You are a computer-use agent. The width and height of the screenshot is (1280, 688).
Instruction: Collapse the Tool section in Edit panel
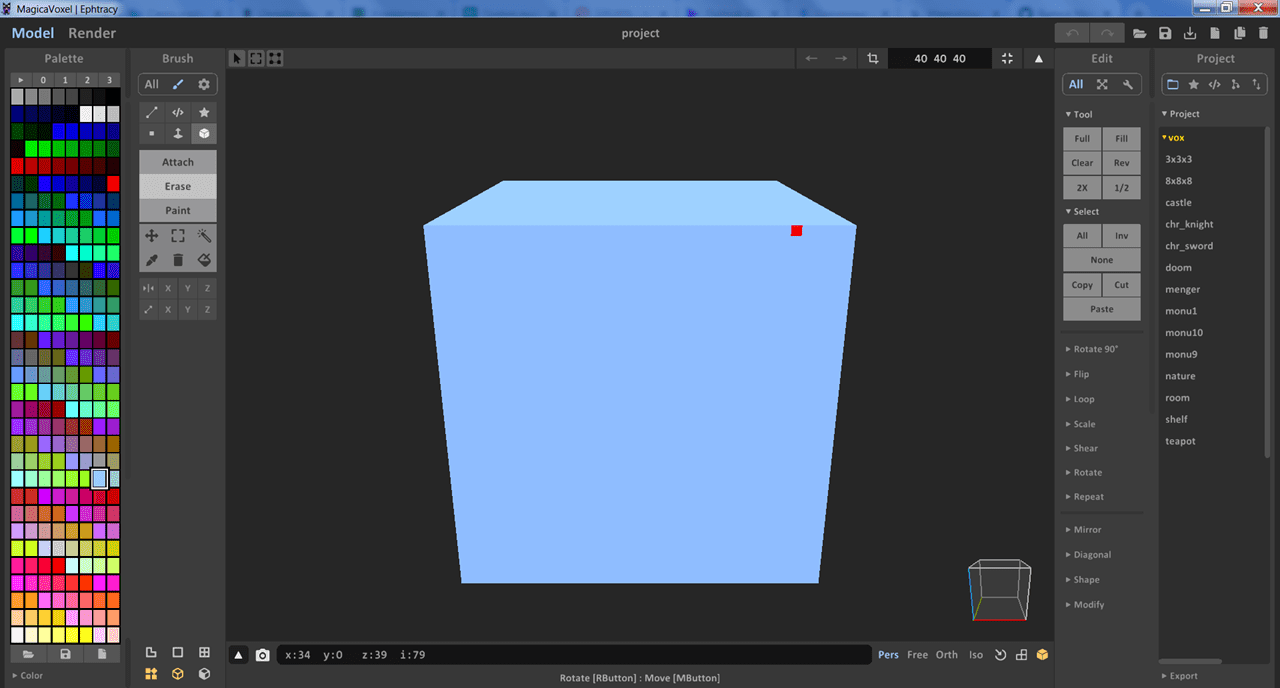tap(1078, 115)
